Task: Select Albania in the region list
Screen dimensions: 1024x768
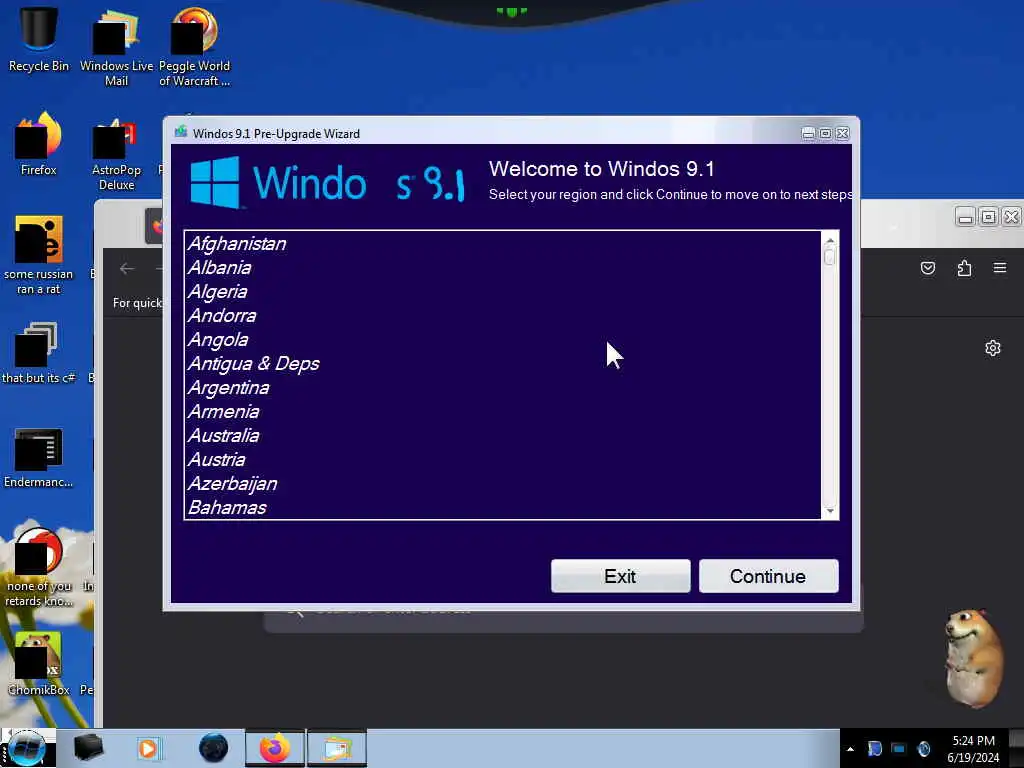Action: (502, 268)
